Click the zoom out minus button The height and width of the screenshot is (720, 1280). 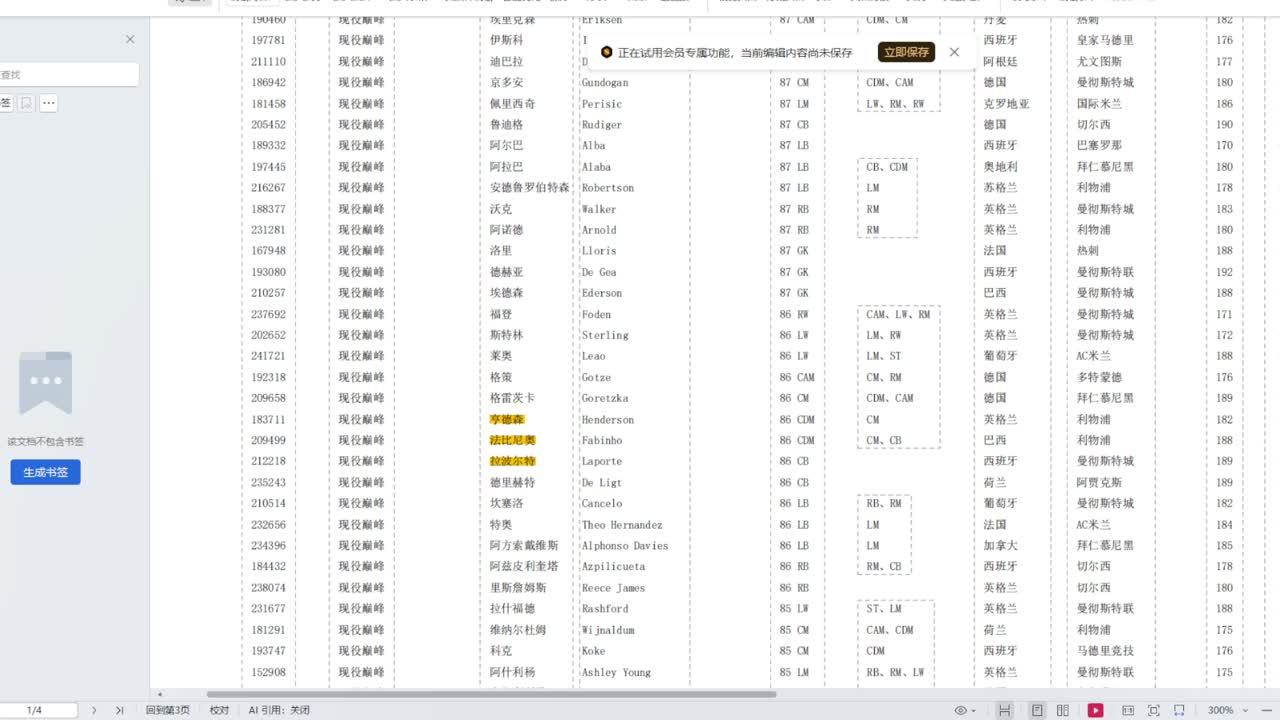point(1268,710)
